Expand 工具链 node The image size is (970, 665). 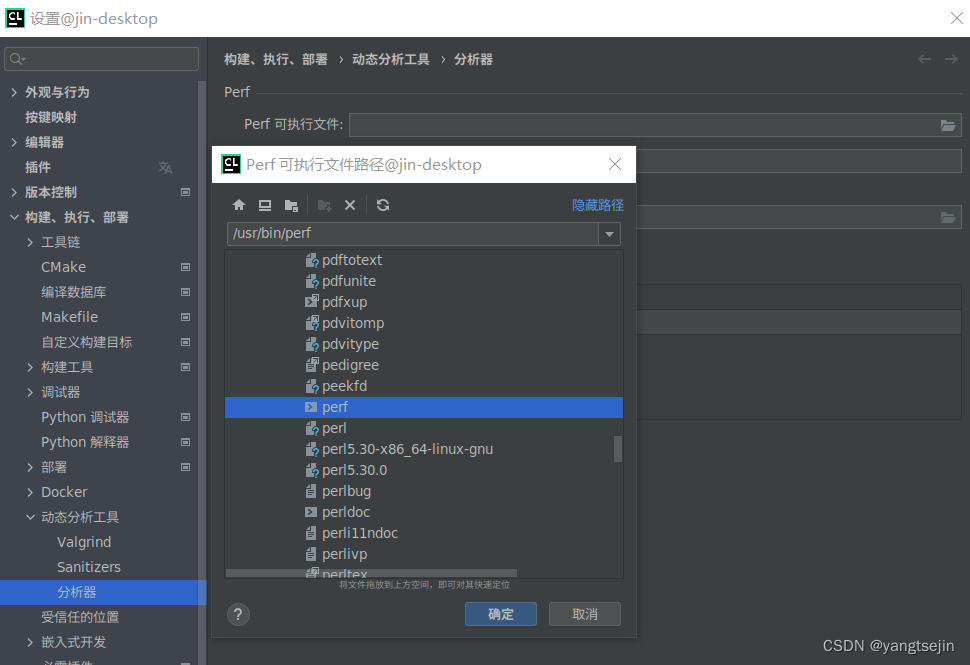30,242
